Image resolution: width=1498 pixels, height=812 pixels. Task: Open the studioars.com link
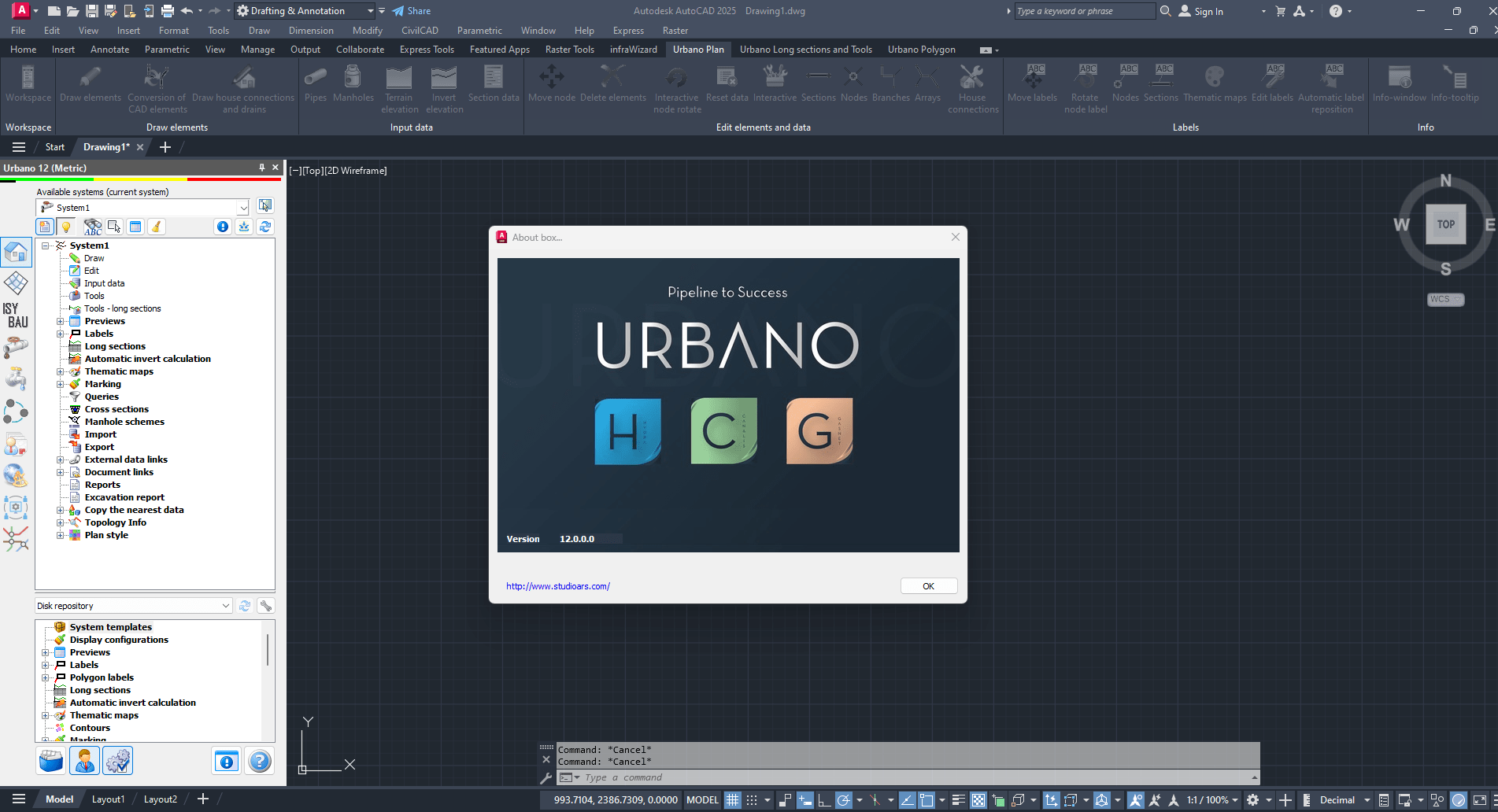[557, 586]
